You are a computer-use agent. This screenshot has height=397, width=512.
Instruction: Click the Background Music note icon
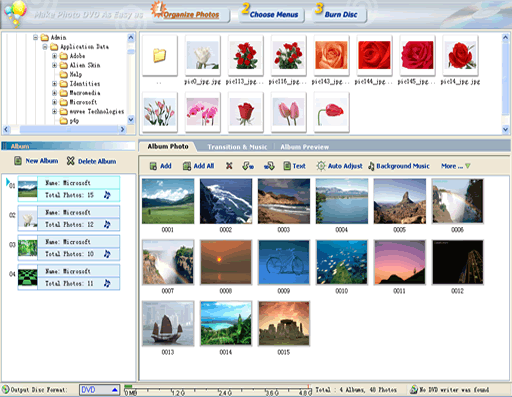[x=371, y=166]
